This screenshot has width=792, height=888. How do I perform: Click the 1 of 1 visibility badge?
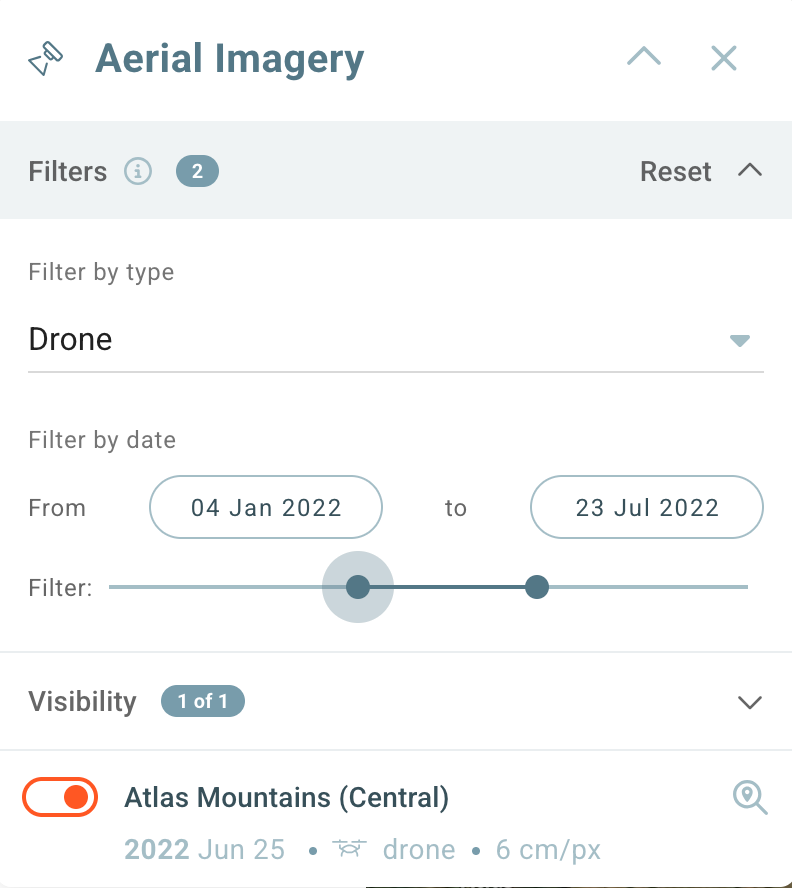click(203, 701)
